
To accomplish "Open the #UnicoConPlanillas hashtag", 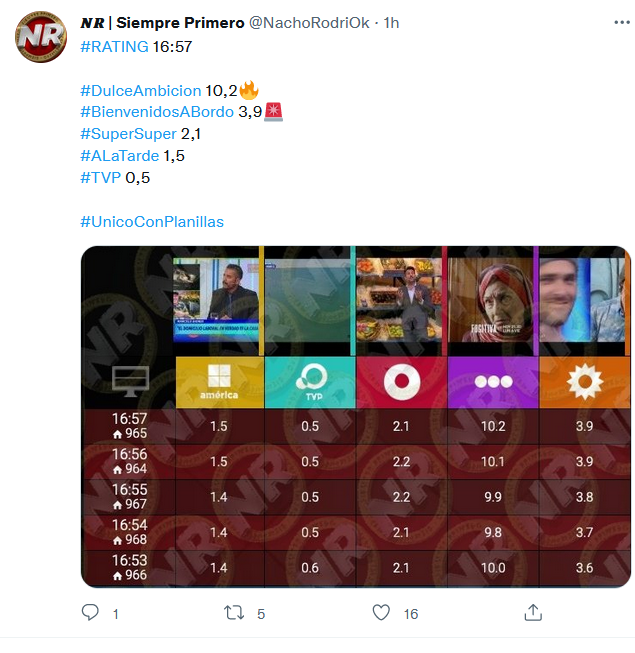I will click(152, 222).
